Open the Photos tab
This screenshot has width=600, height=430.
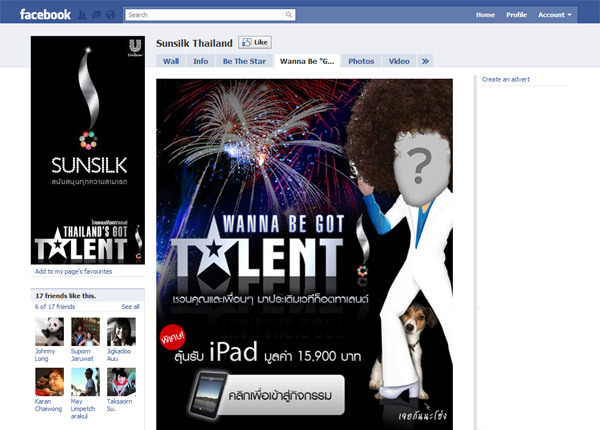click(x=361, y=61)
